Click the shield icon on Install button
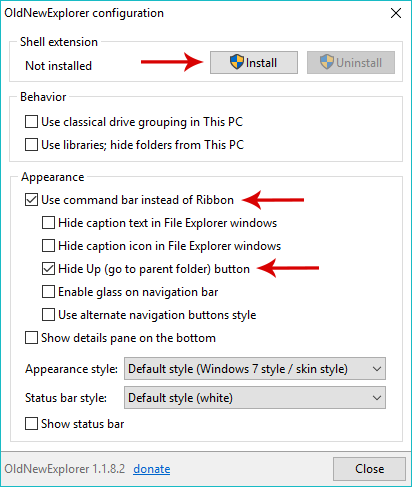This screenshot has width=412, height=487. 237,62
